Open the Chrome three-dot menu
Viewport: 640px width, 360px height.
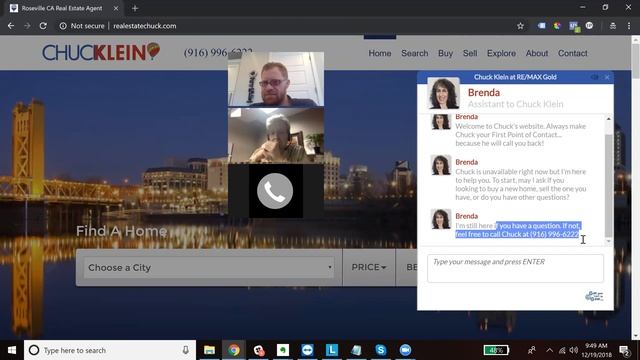(629, 26)
